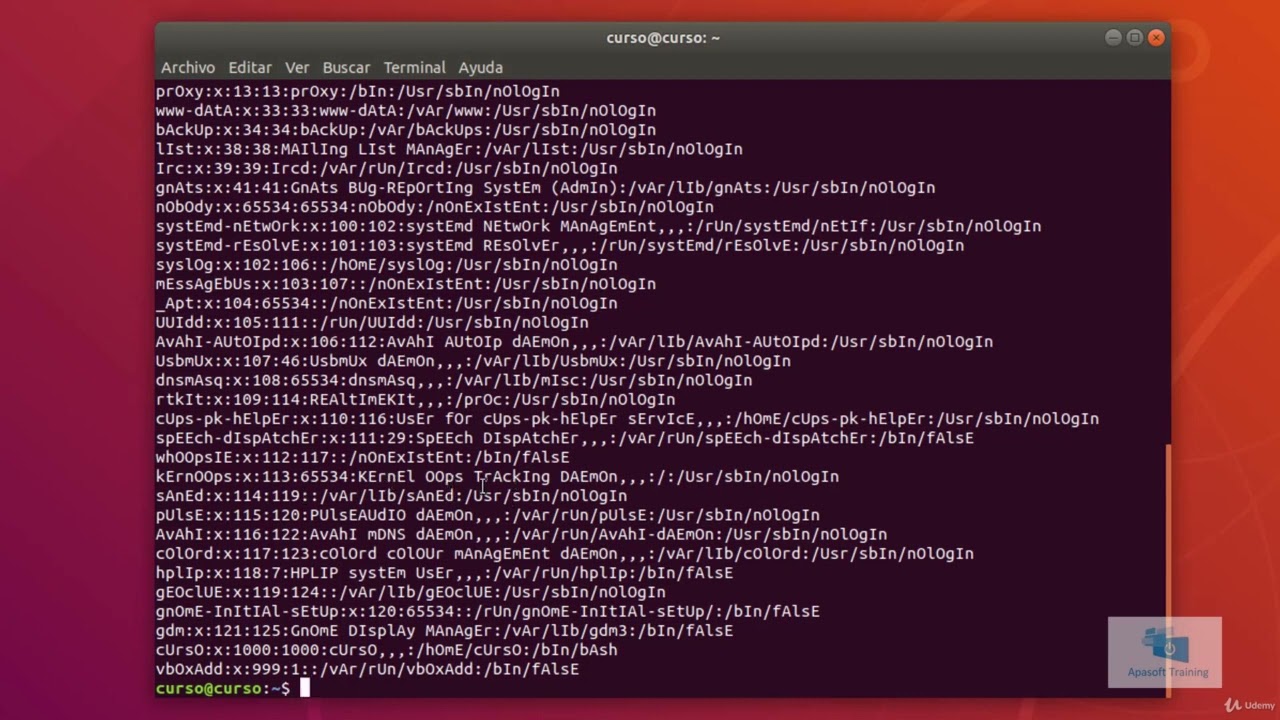The width and height of the screenshot is (1280, 720).
Task: Click the mEssAgEbUs:x:103 line
Action: coord(406,284)
